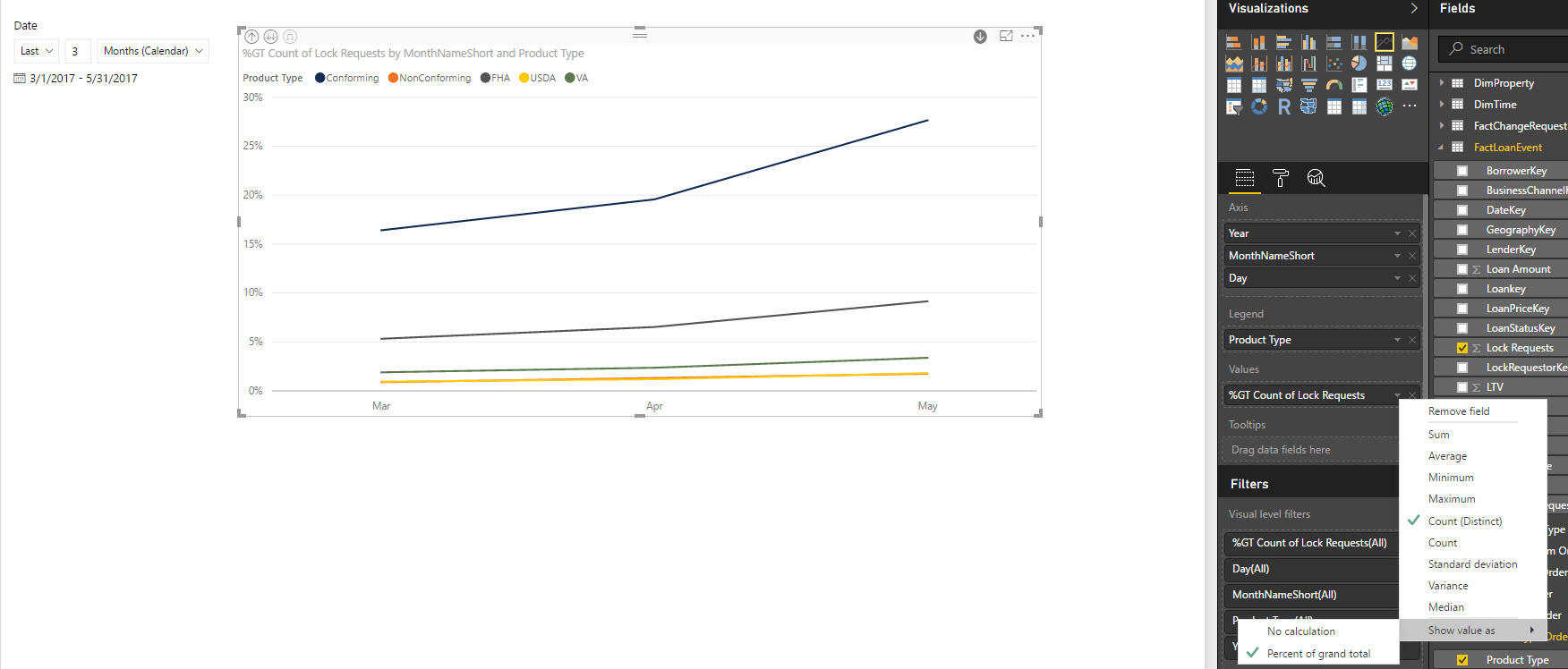Switch to the Fields well pane icon
Screen dimensions: 1568x669
click(1245, 178)
